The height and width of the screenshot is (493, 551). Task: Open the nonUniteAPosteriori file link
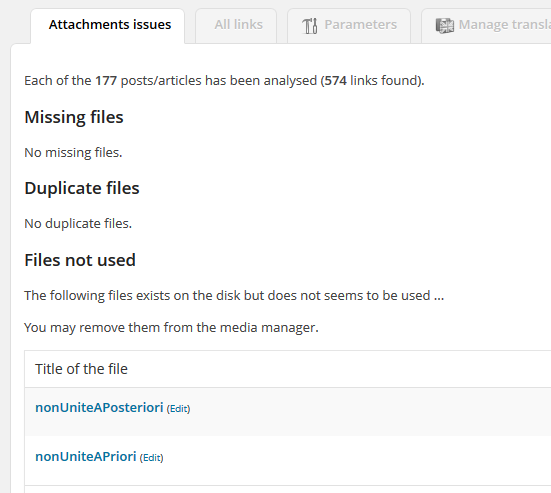point(99,408)
